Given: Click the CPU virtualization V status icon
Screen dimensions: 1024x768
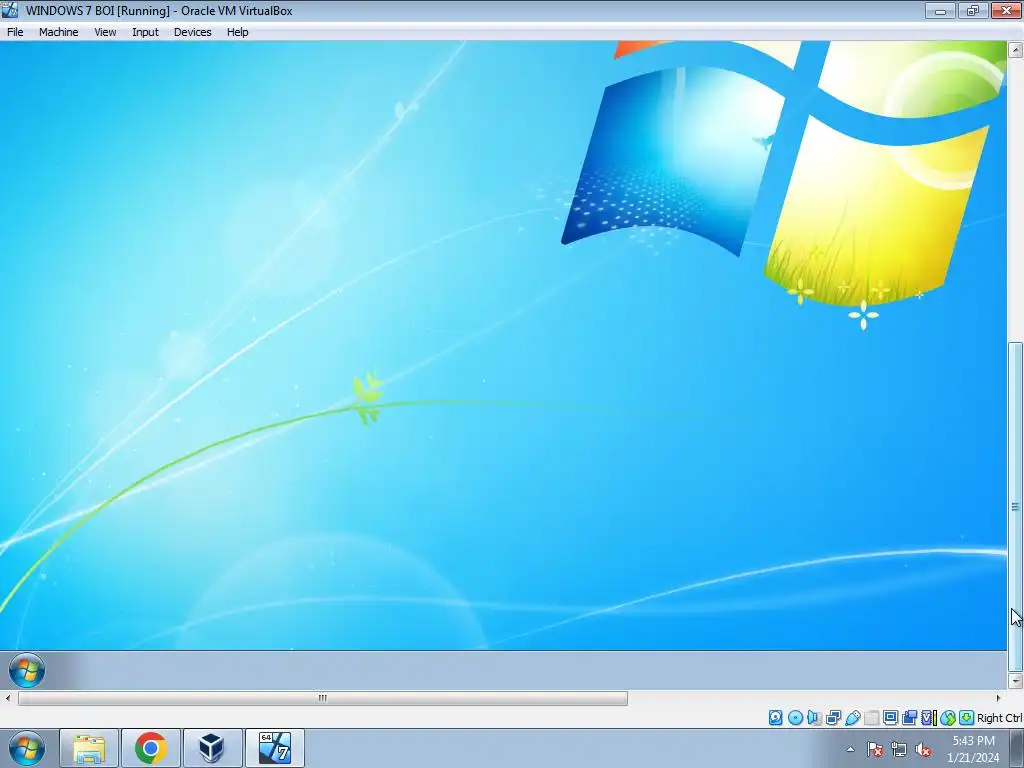Looking at the screenshot, I should [x=929, y=718].
